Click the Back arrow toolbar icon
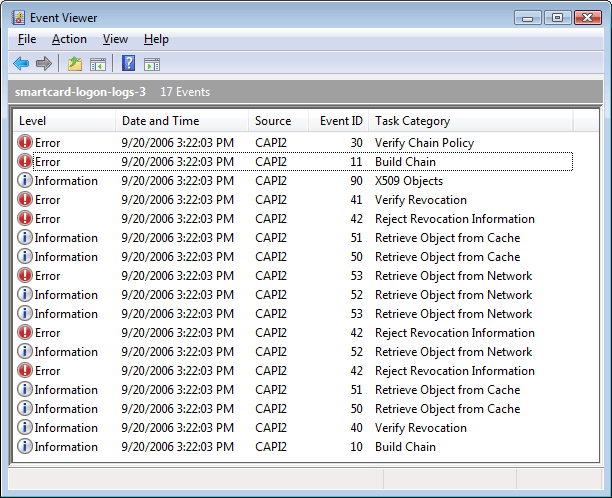 (21, 63)
